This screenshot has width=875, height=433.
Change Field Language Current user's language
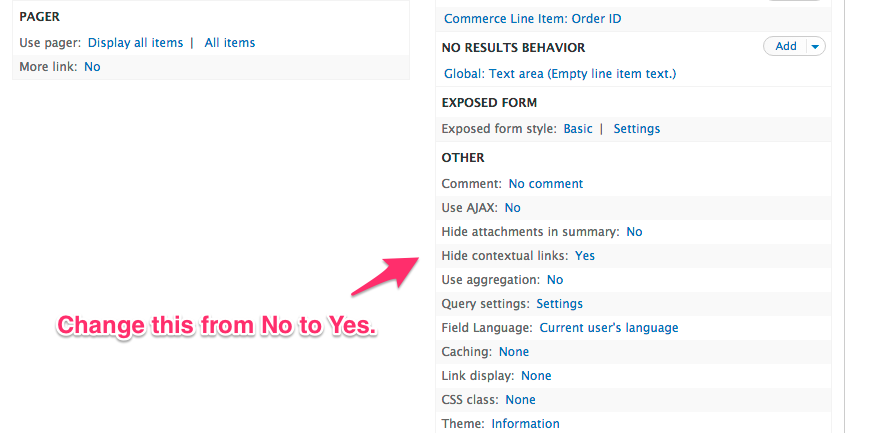pyautogui.click(x=609, y=328)
